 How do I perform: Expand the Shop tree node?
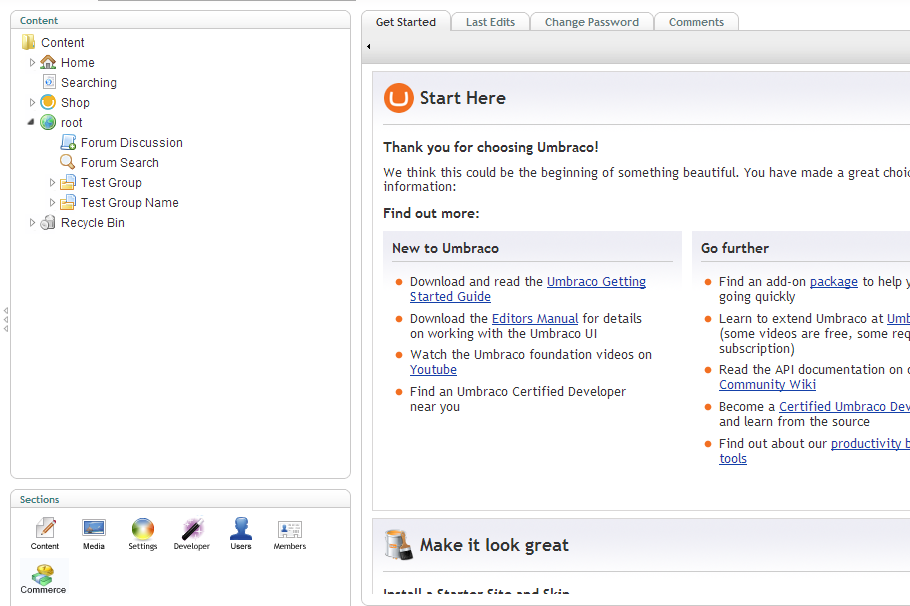[x=32, y=102]
